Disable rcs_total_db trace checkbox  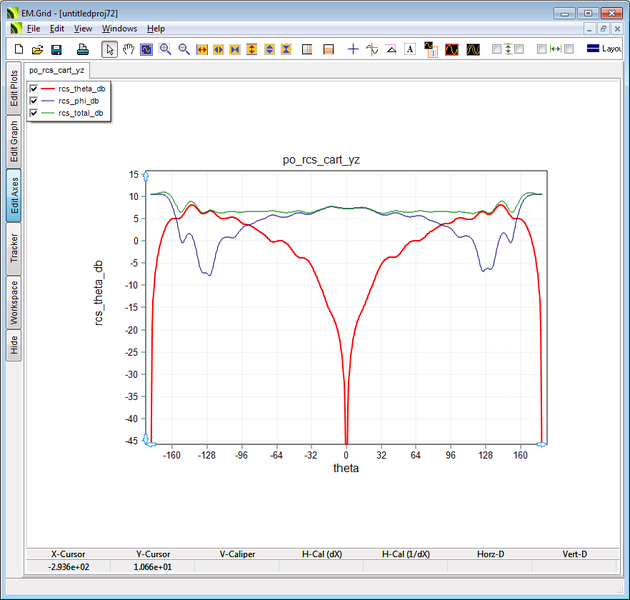point(35,113)
